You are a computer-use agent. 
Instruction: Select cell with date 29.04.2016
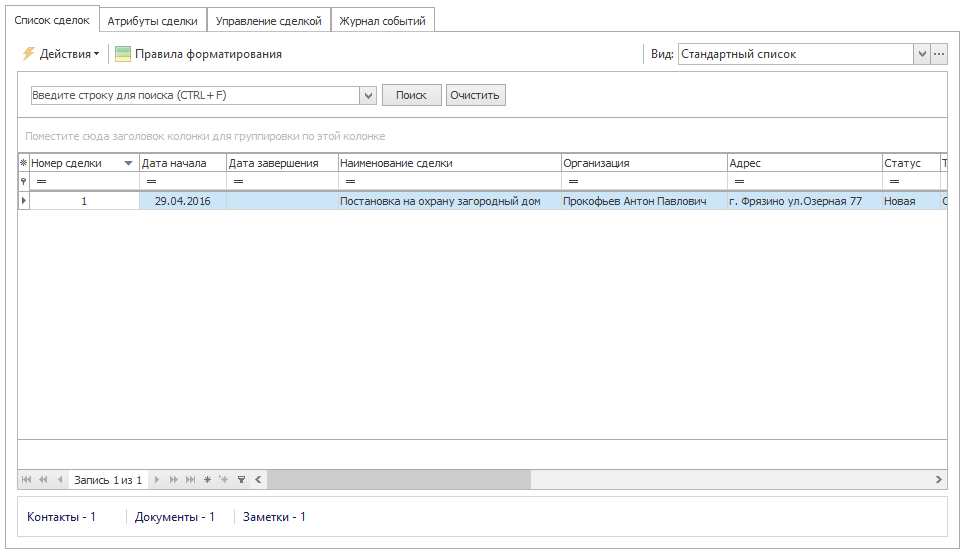[x=183, y=201]
